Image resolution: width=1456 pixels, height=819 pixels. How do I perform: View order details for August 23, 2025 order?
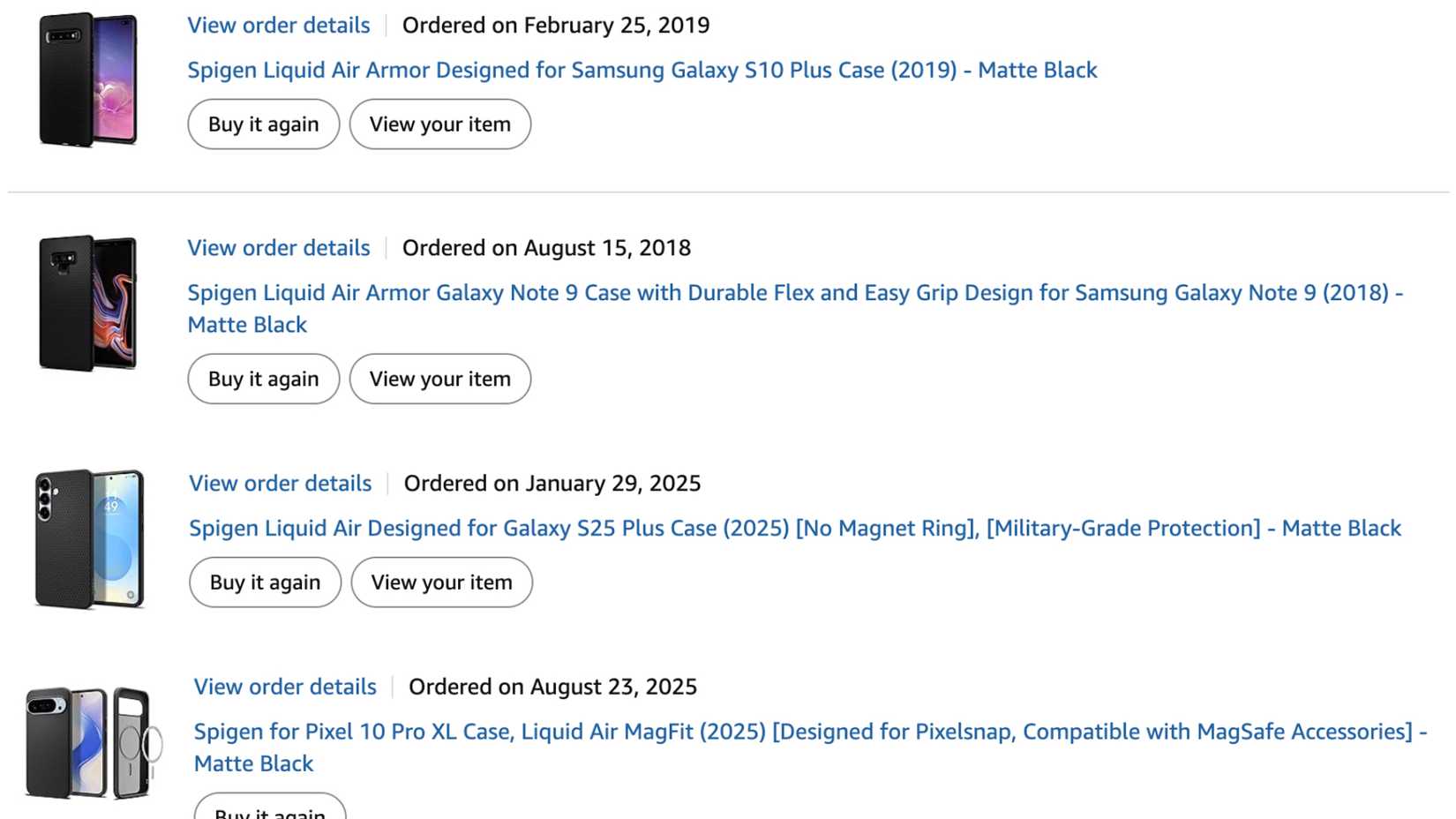click(285, 687)
